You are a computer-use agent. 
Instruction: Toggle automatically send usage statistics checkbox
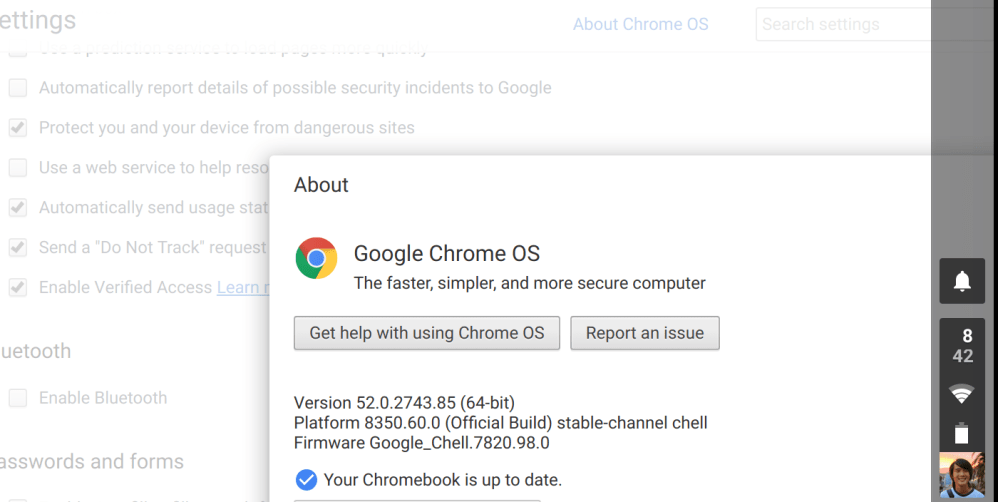click(18, 208)
